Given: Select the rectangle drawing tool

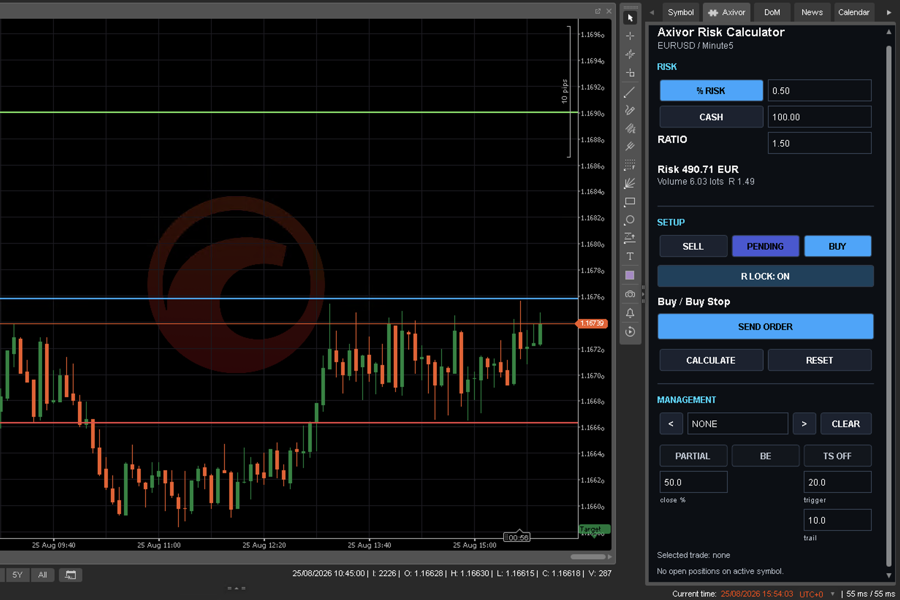Looking at the screenshot, I should [x=630, y=202].
